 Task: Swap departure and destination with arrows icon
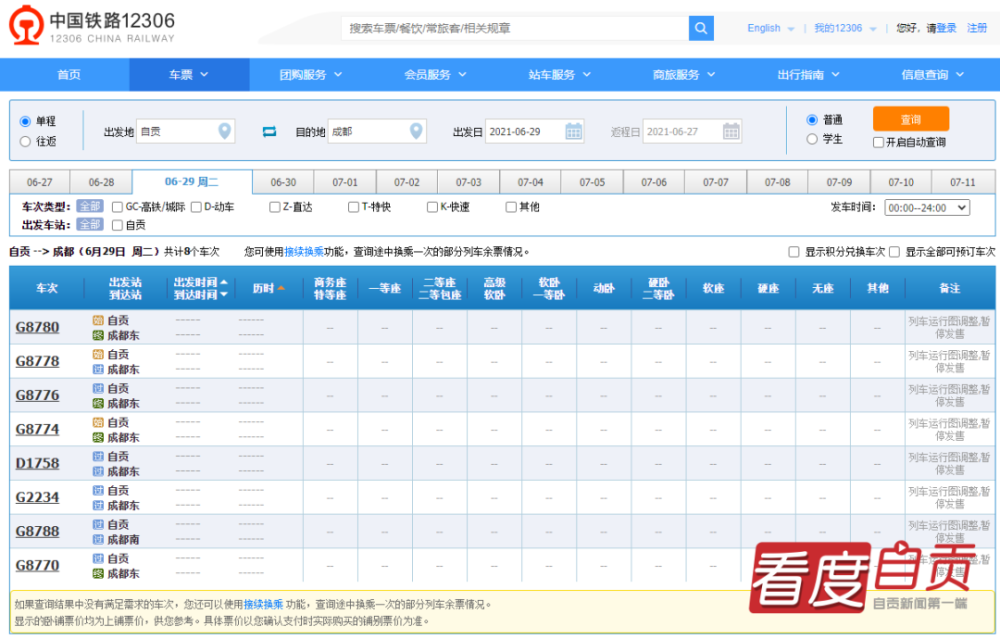click(269, 131)
